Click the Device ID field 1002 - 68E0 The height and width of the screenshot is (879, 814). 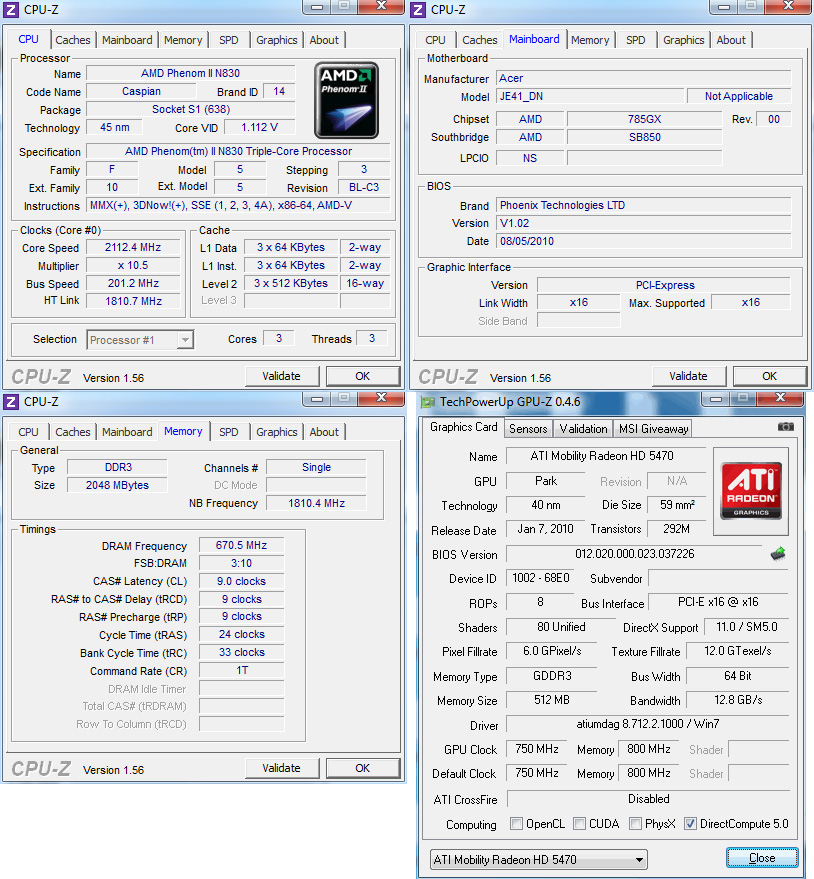coord(540,578)
